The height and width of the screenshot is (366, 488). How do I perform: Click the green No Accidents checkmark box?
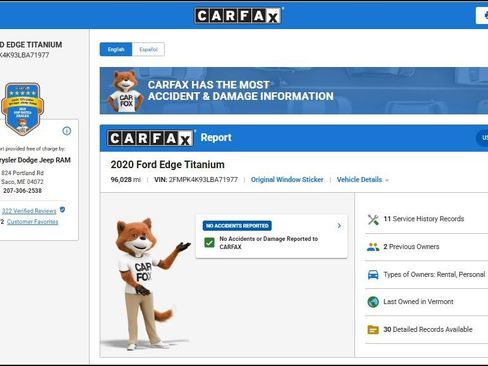coord(209,242)
